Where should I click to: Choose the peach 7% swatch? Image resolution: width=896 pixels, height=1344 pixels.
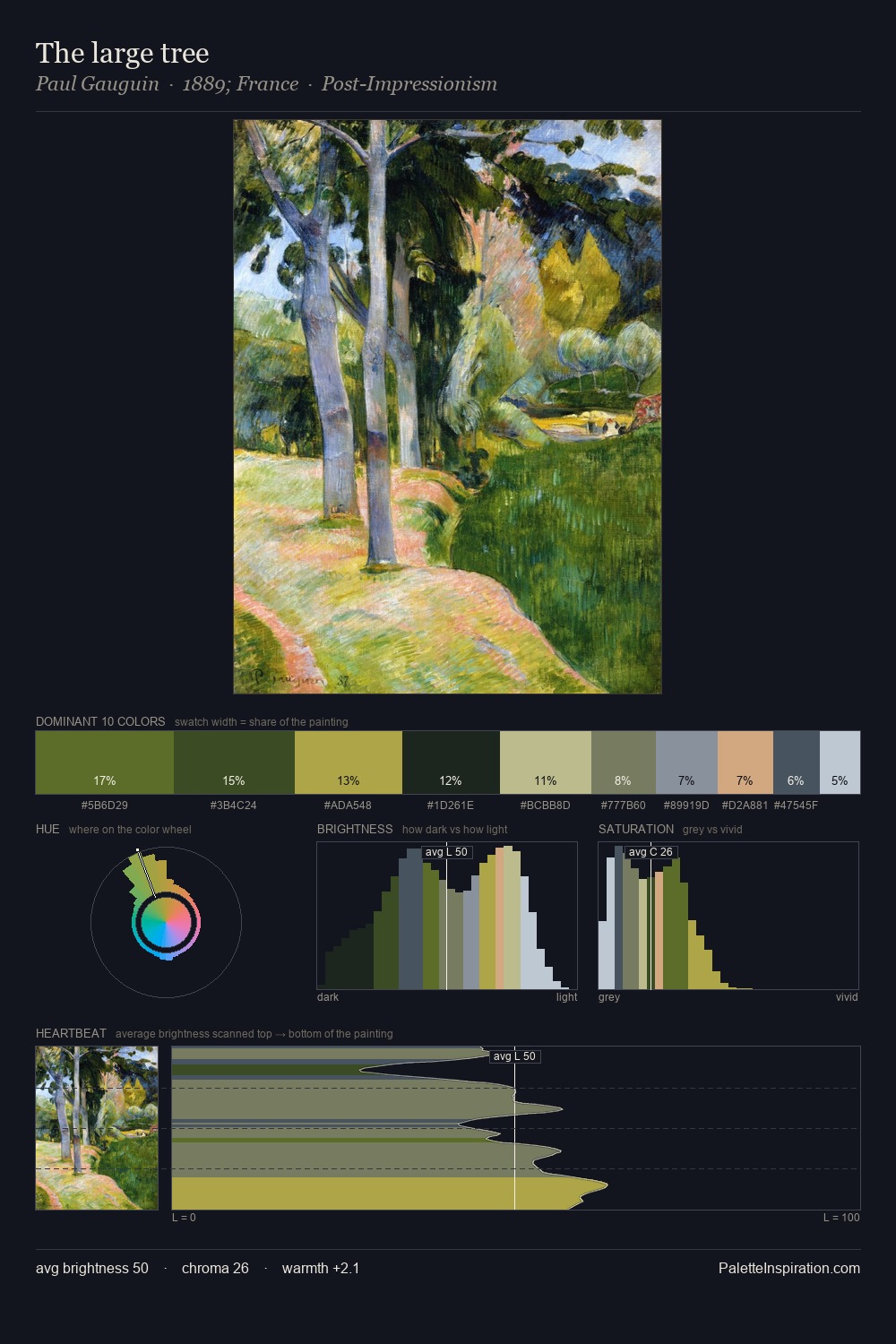pos(745,762)
